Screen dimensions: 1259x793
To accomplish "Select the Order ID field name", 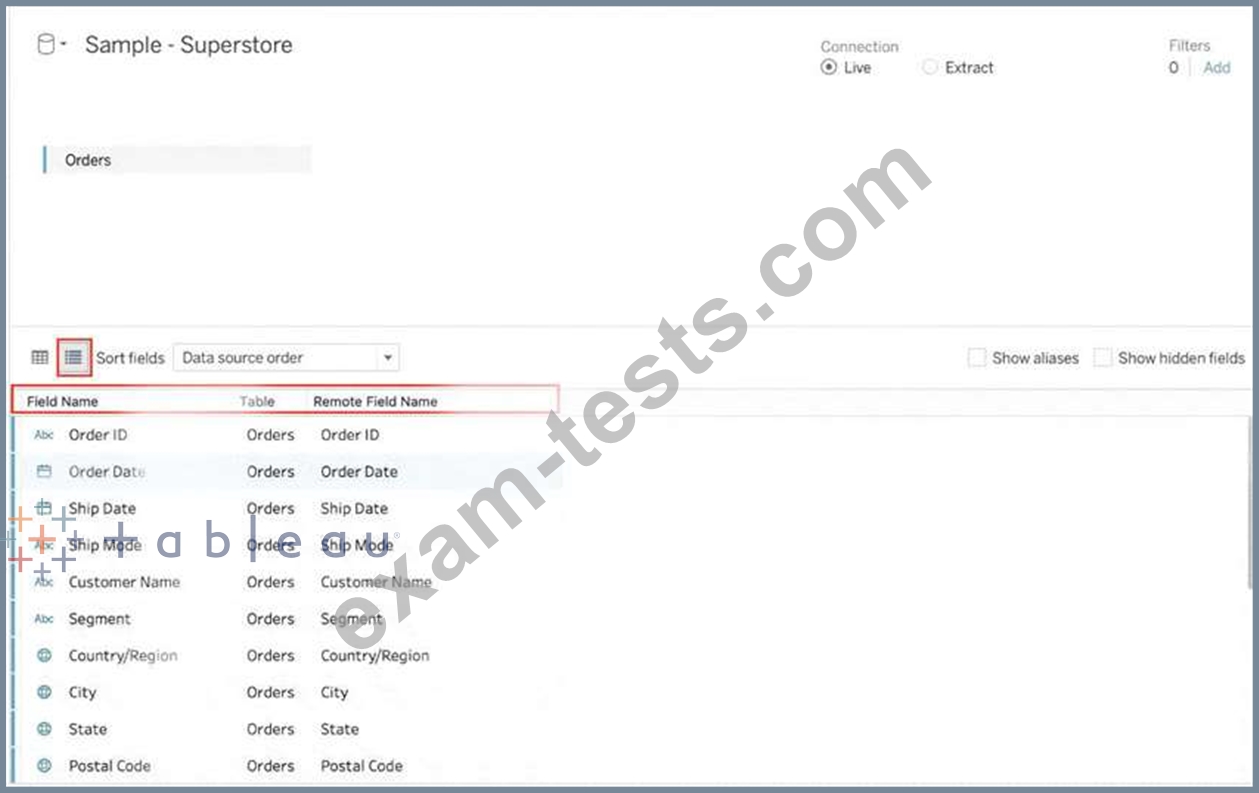I will 98,435.
